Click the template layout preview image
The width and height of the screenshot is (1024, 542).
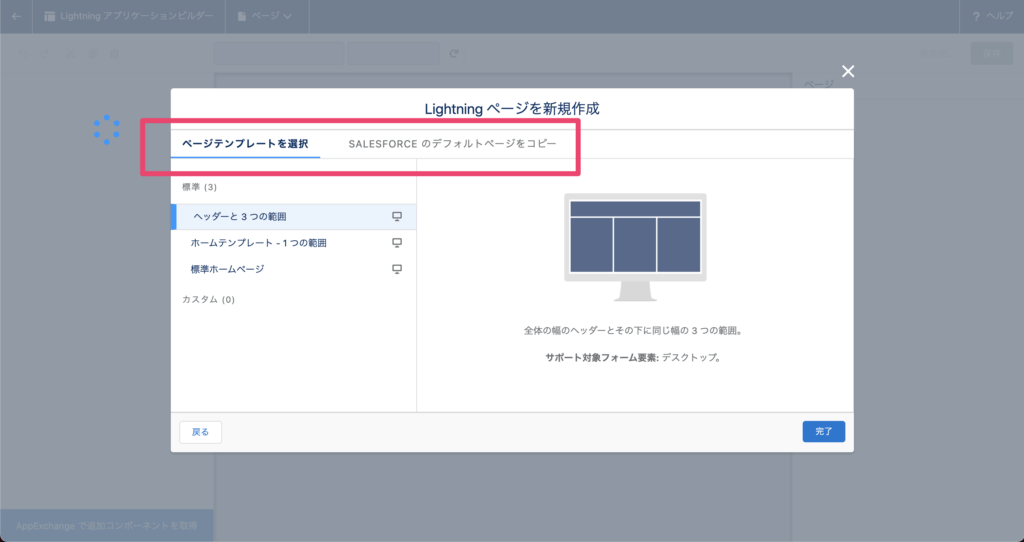pyautogui.click(x=634, y=246)
